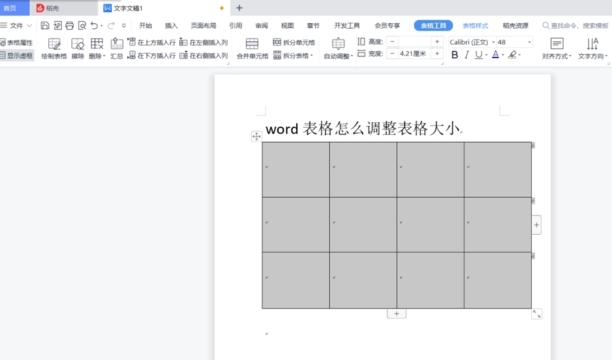Toggle Show Gridlines (显示虚框)
The image size is (612, 360).
click(16, 55)
